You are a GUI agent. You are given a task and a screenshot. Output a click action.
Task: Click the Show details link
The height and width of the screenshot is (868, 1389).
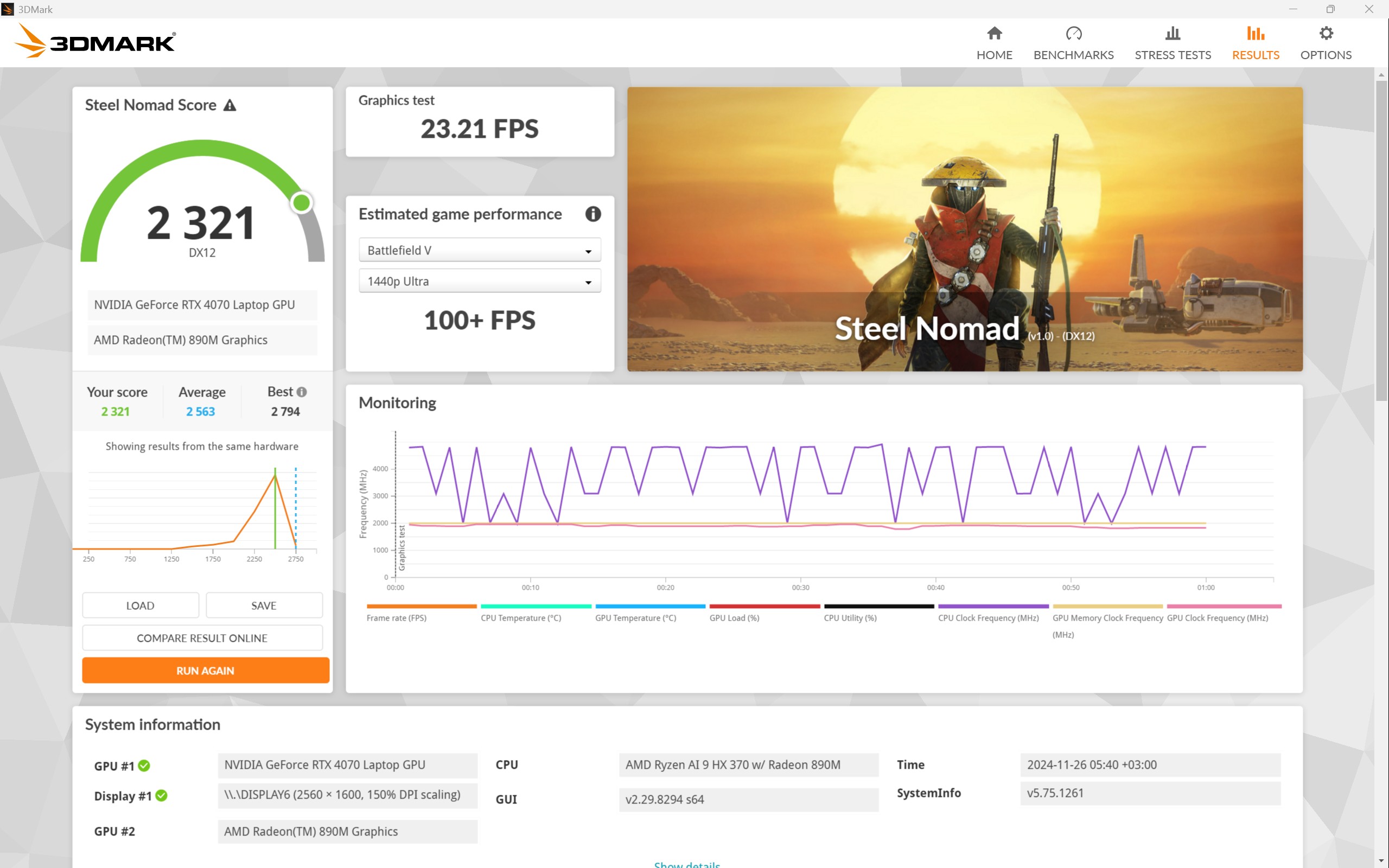click(687, 864)
